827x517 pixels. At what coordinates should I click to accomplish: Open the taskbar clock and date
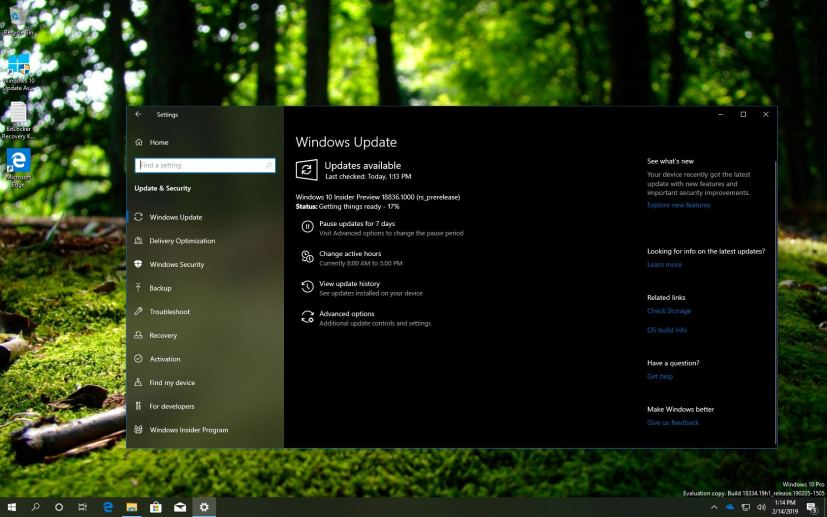[785, 507]
